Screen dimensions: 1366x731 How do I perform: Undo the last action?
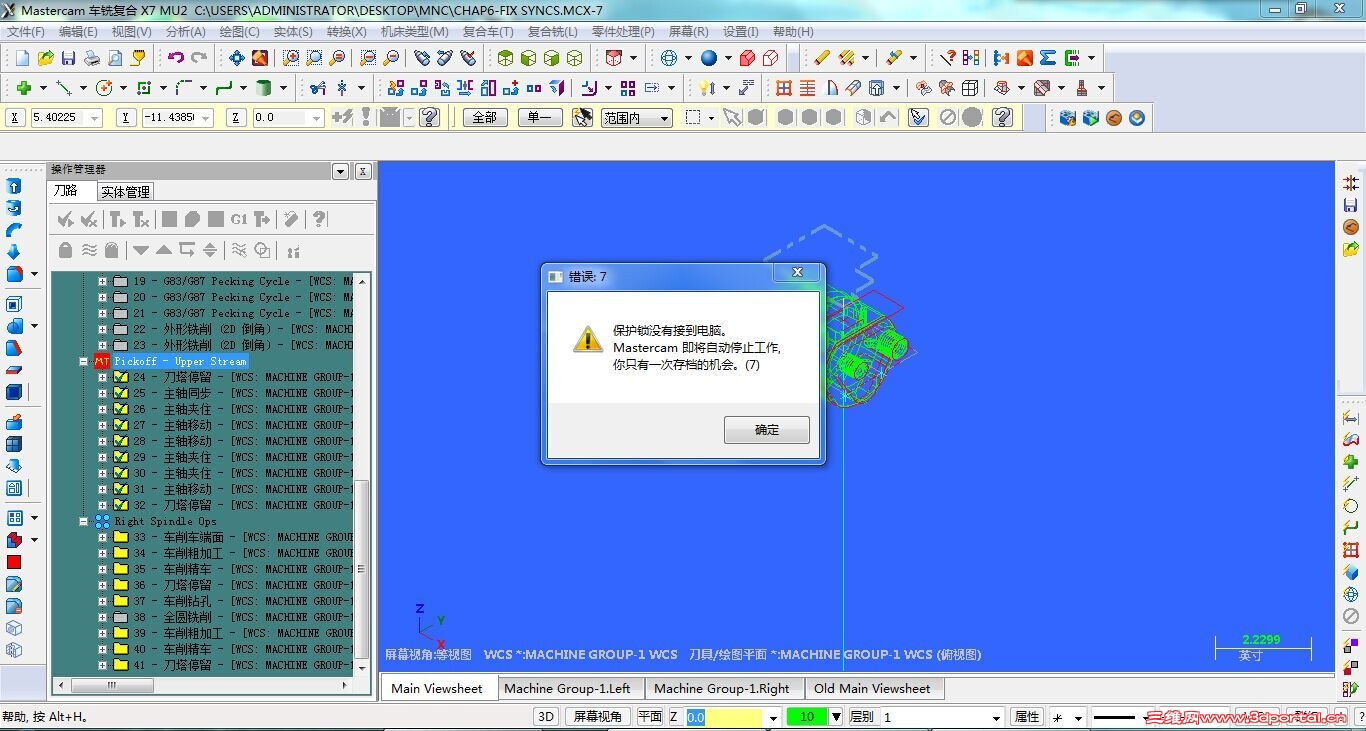(x=176, y=58)
